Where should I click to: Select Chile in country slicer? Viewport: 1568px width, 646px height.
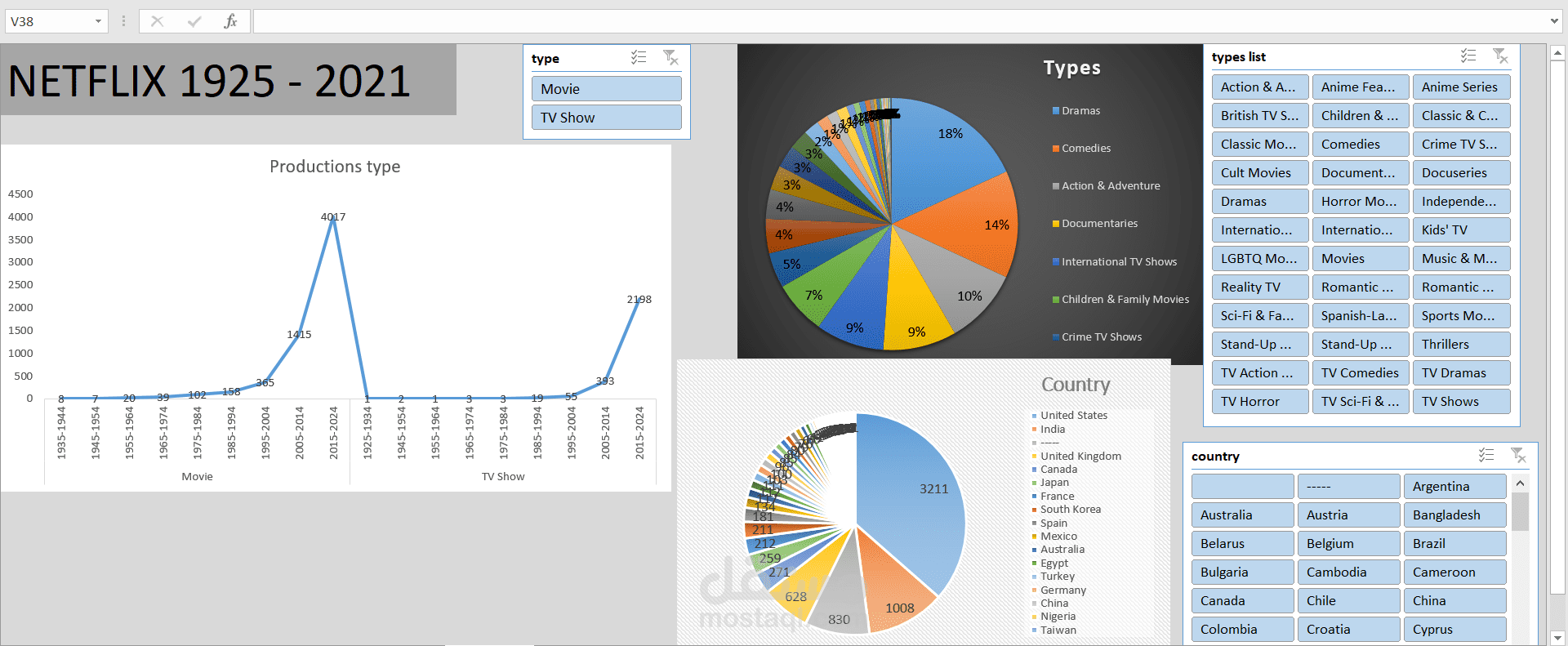pos(1349,601)
